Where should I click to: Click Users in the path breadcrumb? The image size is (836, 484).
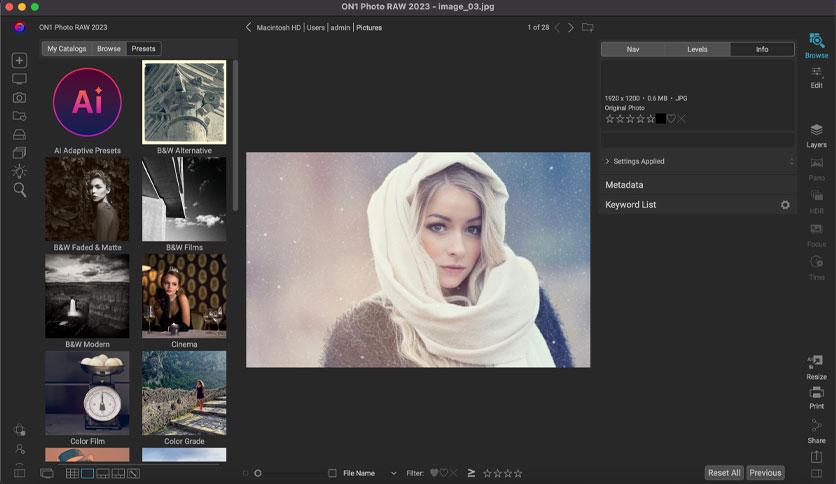(316, 27)
